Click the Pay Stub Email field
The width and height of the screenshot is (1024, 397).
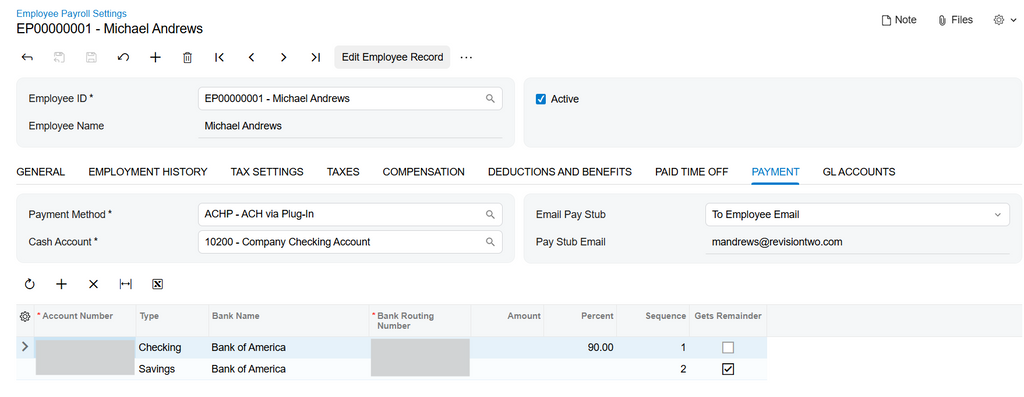[x=857, y=242]
